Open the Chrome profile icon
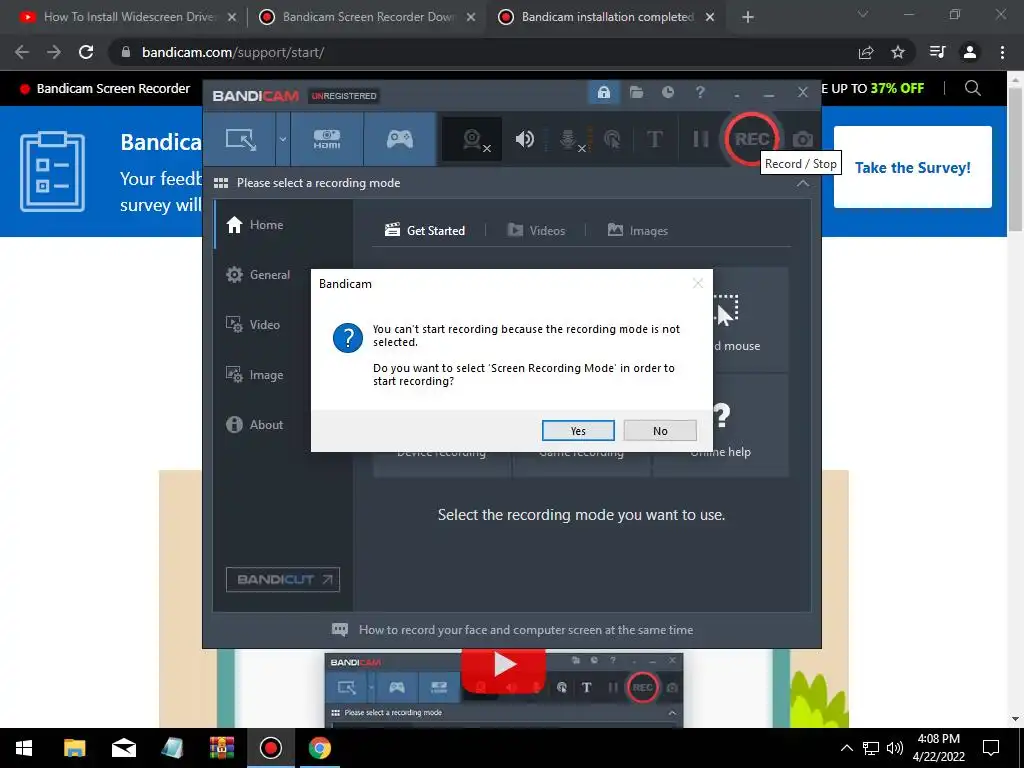The width and height of the screenshot is (1024, 768). (969, 52)
